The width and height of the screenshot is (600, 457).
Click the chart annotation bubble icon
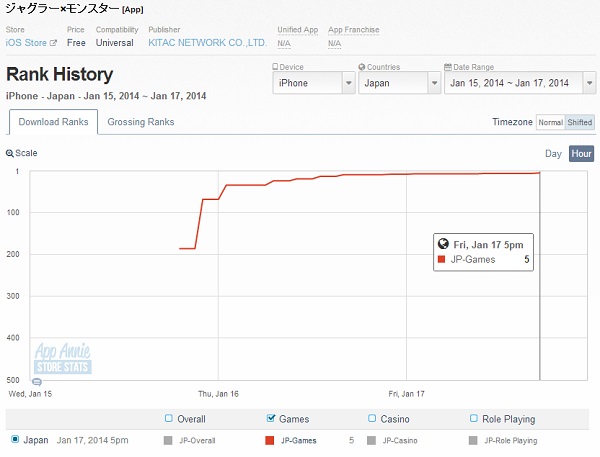click(x=37, y=382)
